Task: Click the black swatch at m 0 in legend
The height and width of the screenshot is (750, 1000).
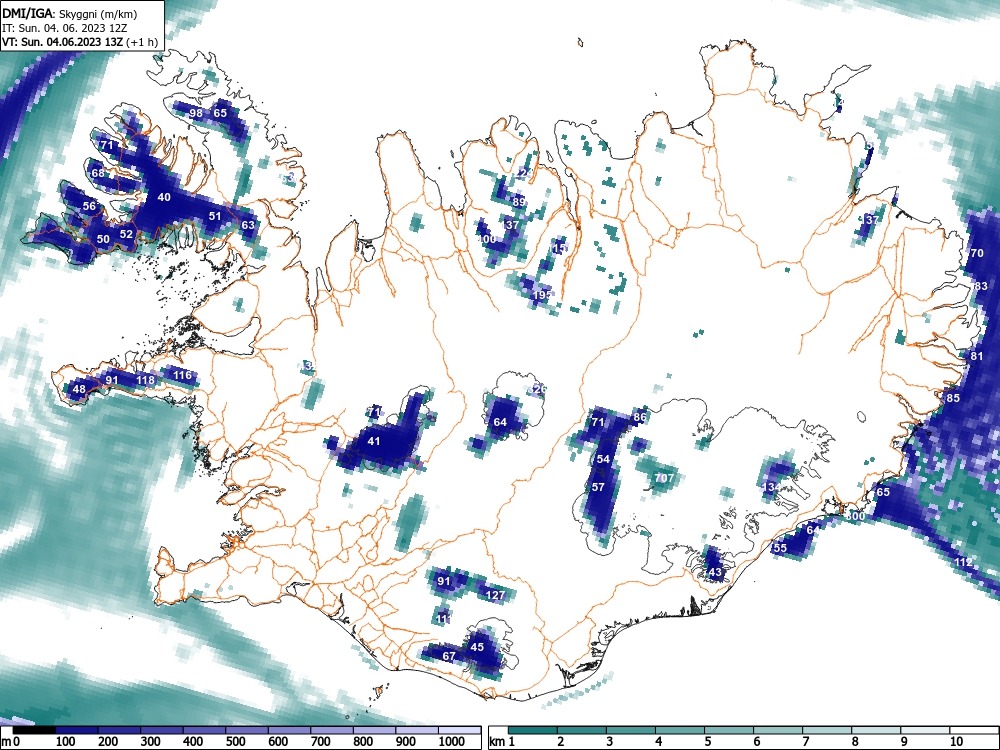Action: pos(34,730)
